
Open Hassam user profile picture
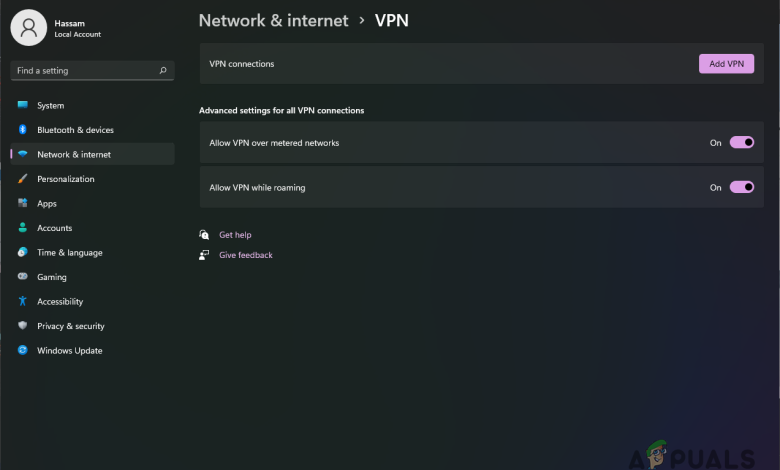tap(29, 28)
